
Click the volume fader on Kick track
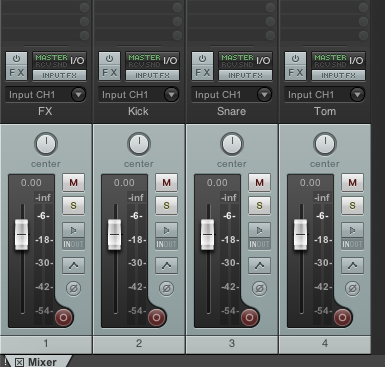(115, 235)
